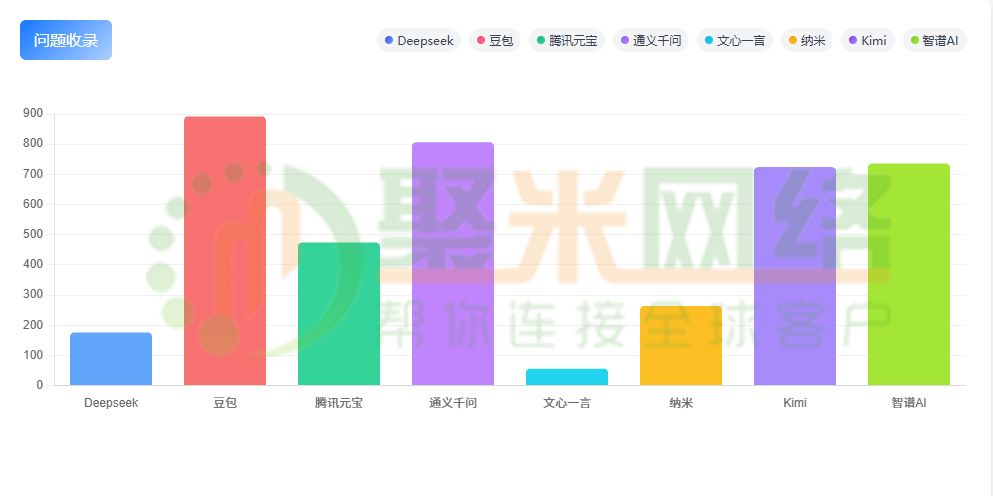Click the 600 y-axis value
Screen dimensions: 993x496
(33, 204)
